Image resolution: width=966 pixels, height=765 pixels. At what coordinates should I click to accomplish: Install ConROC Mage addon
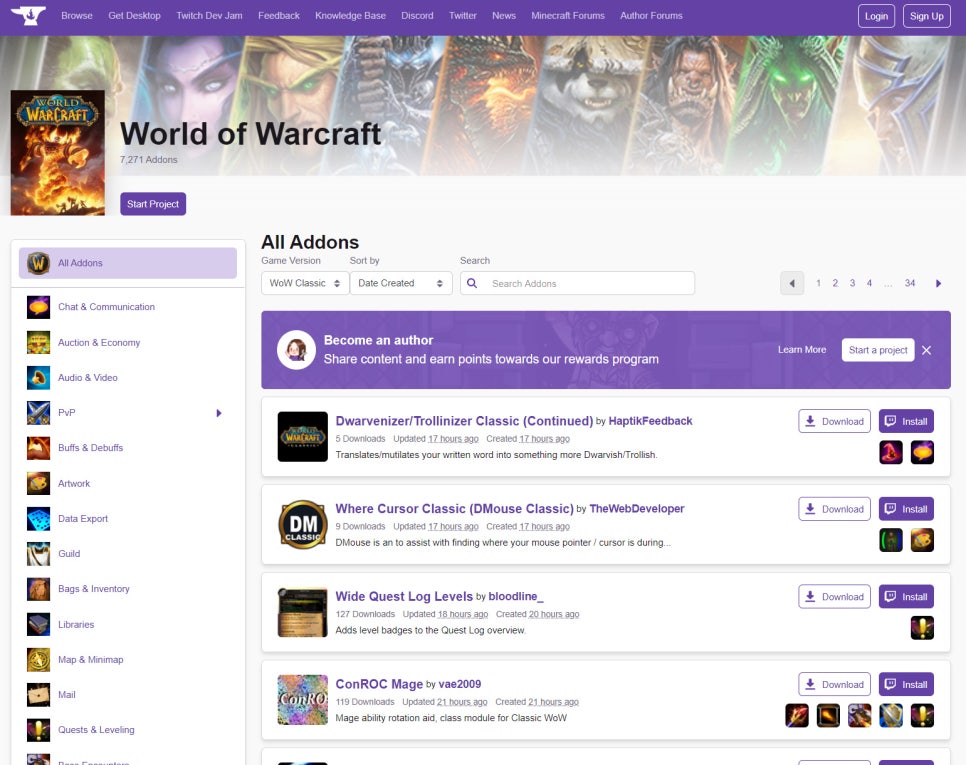tap(906, 684)
